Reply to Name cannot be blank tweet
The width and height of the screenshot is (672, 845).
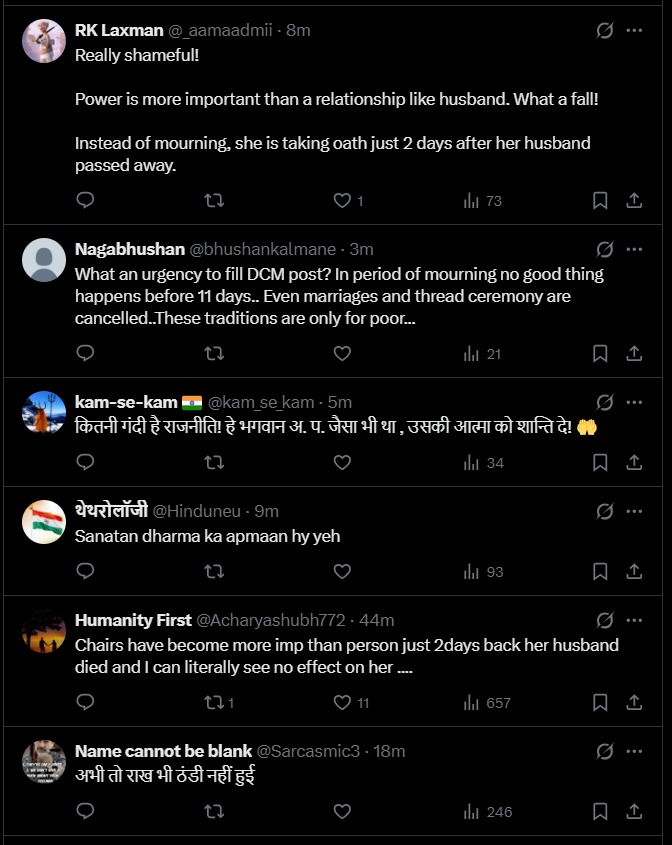click(86, 812)
